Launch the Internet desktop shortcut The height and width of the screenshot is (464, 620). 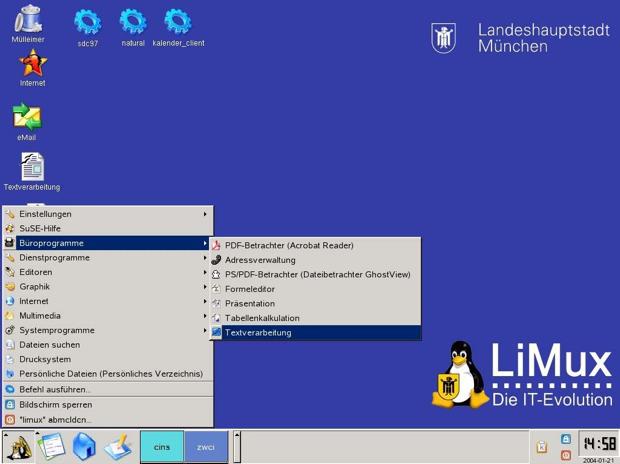click(x=32, y=64)
